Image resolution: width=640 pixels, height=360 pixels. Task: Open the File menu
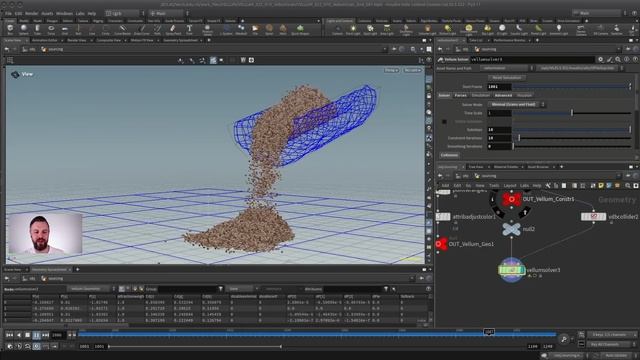click(8, 13)
